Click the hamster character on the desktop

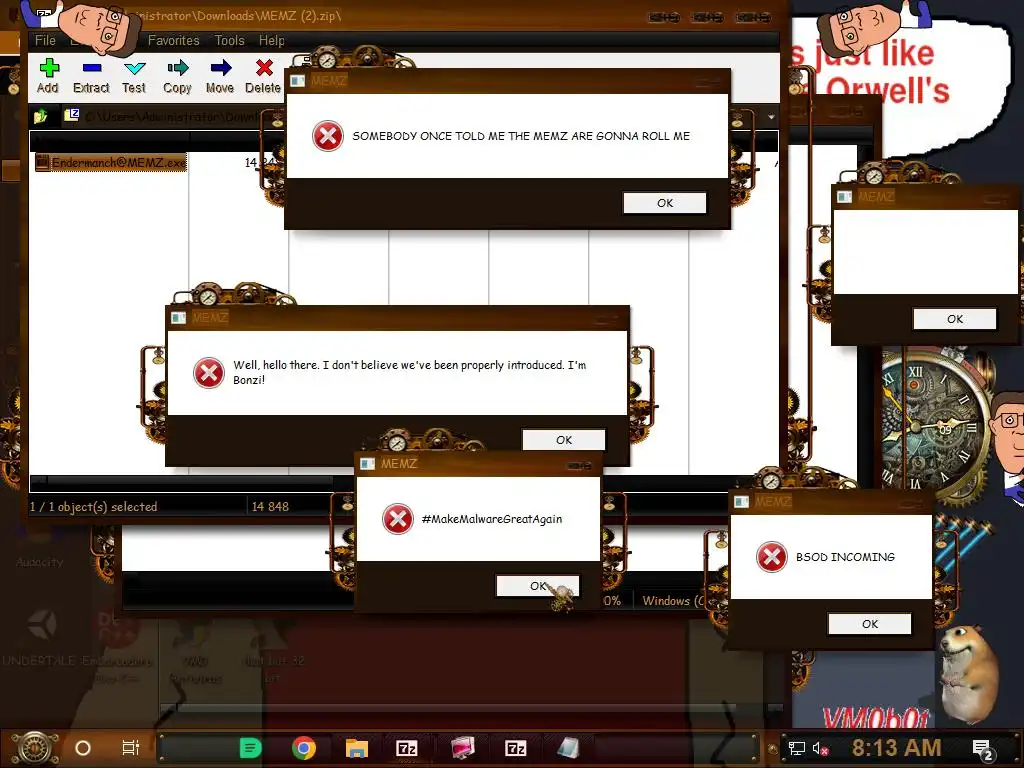pos(968,673)
